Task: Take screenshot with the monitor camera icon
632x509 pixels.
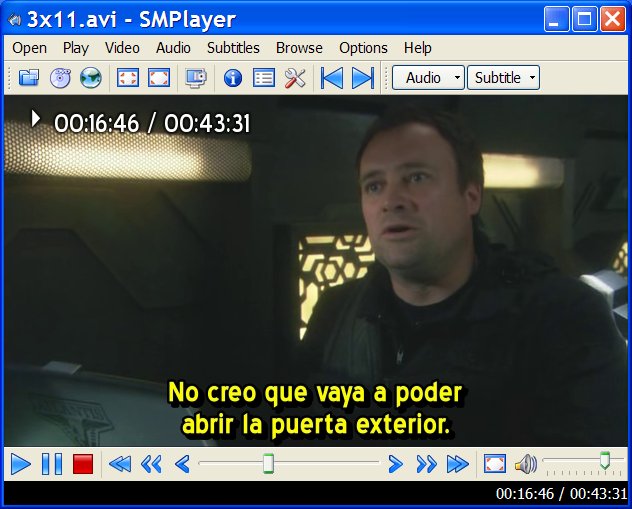Action: pos(196,77)
